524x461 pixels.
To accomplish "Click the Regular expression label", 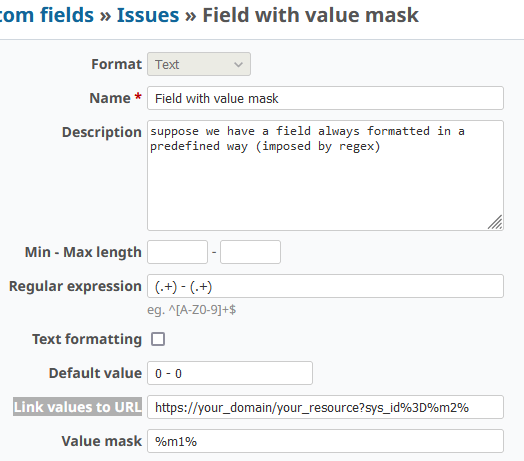I will [x=75, y=286].
